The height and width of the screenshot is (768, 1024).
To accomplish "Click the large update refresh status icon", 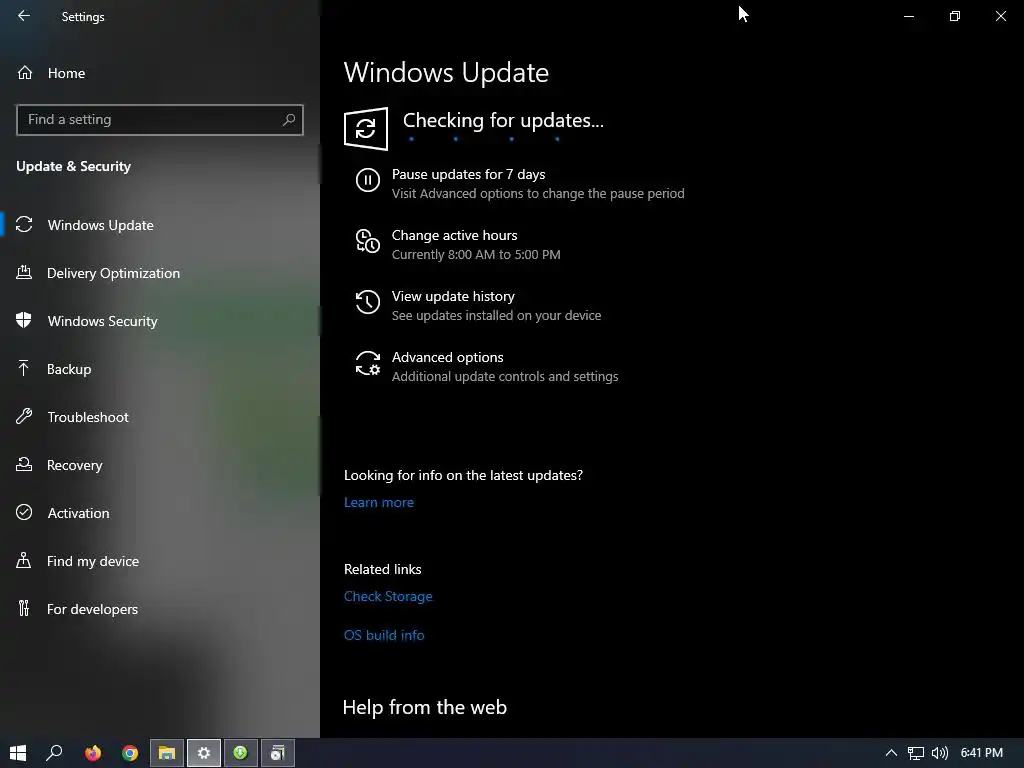I will [x=366, y=129].
